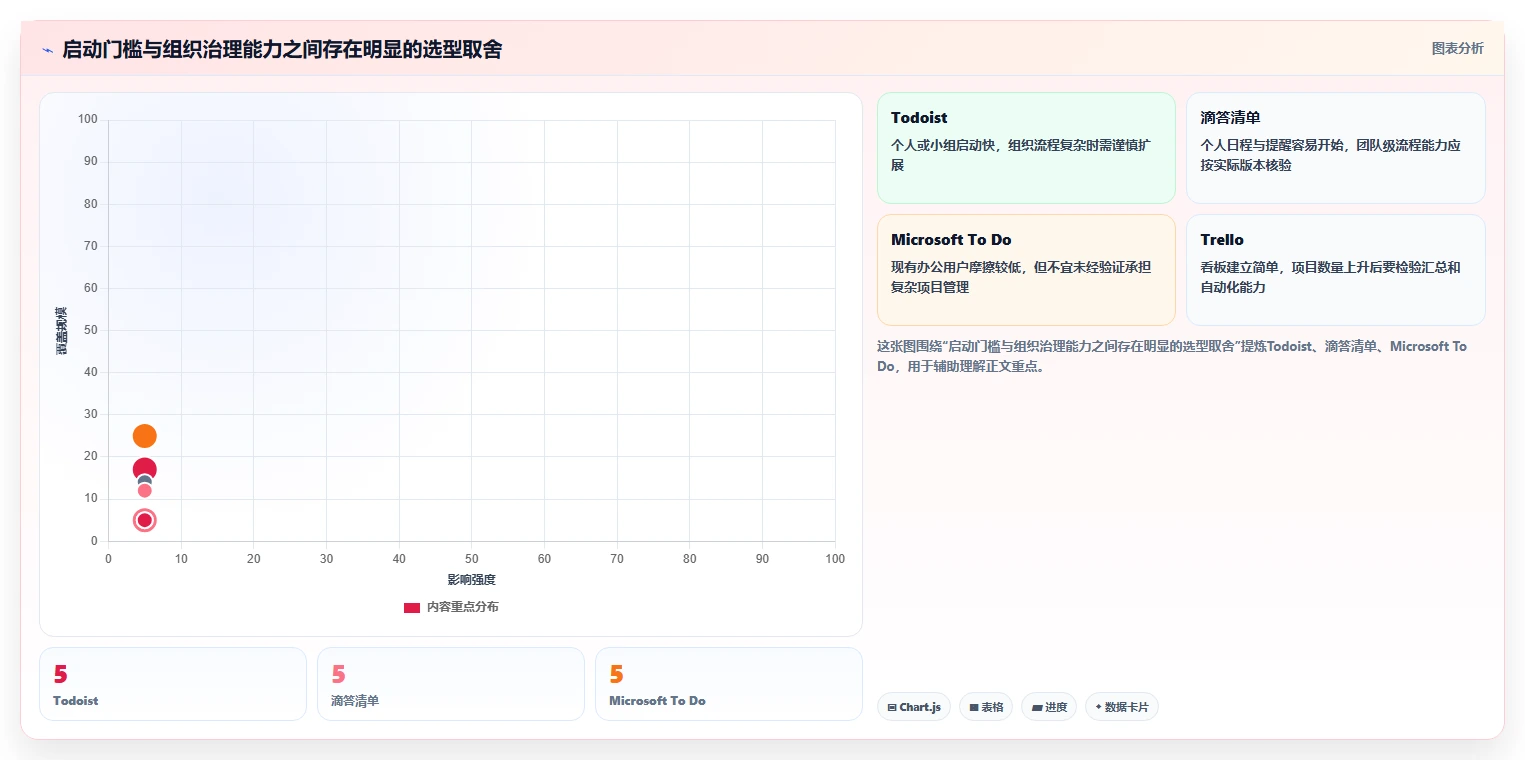Click the lightning icon beside the title

[47, 50]
